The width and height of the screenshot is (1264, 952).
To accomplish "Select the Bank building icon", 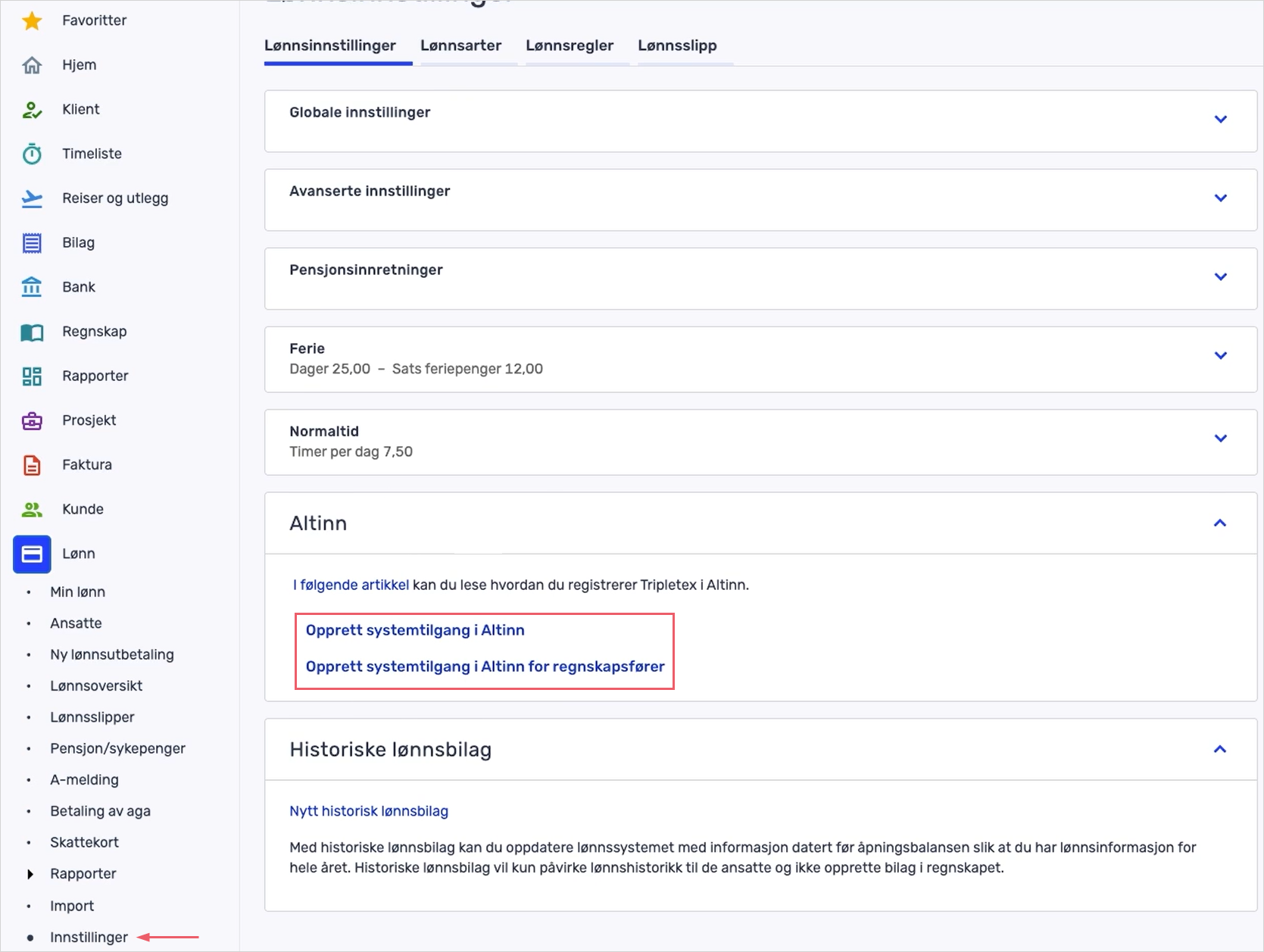I will [x=32, y=287].
